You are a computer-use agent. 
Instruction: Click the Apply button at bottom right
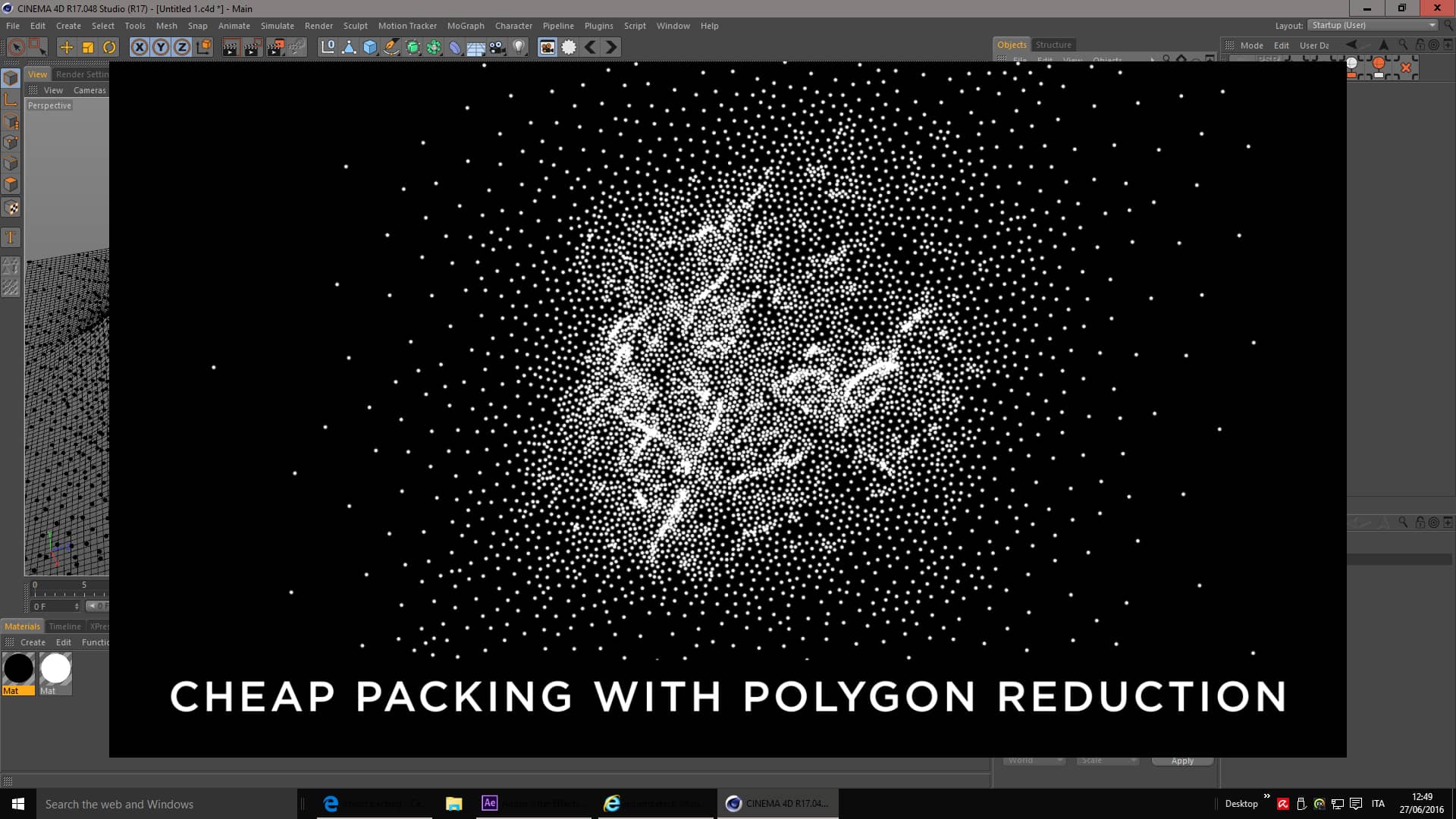pyautogui.click(x=1182, y=760)
